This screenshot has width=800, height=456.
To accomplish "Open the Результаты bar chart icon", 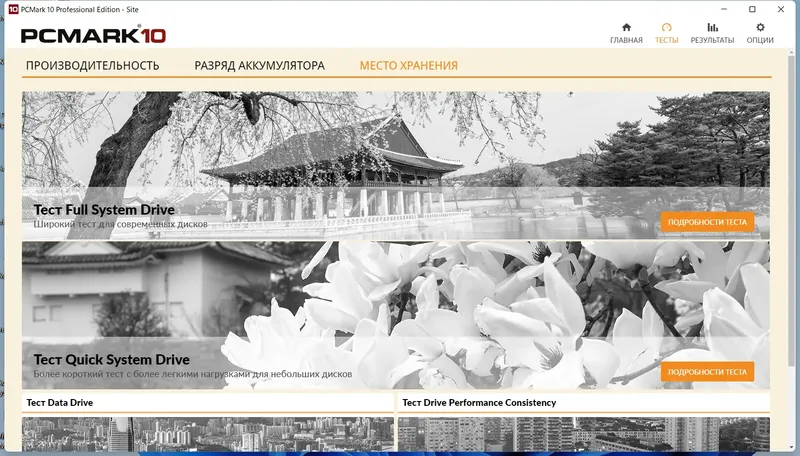I will click(x=712, y=28).
